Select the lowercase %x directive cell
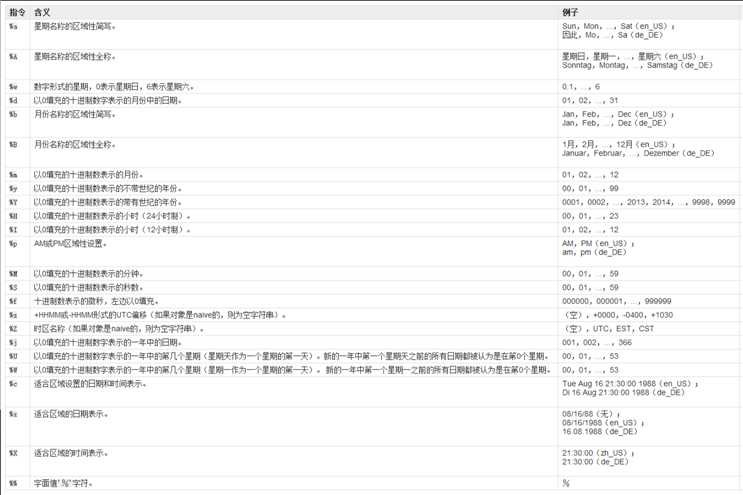Image resolution: width=743 pixels, height=495 pixels. pyautogui.click(x=13, y=414)
